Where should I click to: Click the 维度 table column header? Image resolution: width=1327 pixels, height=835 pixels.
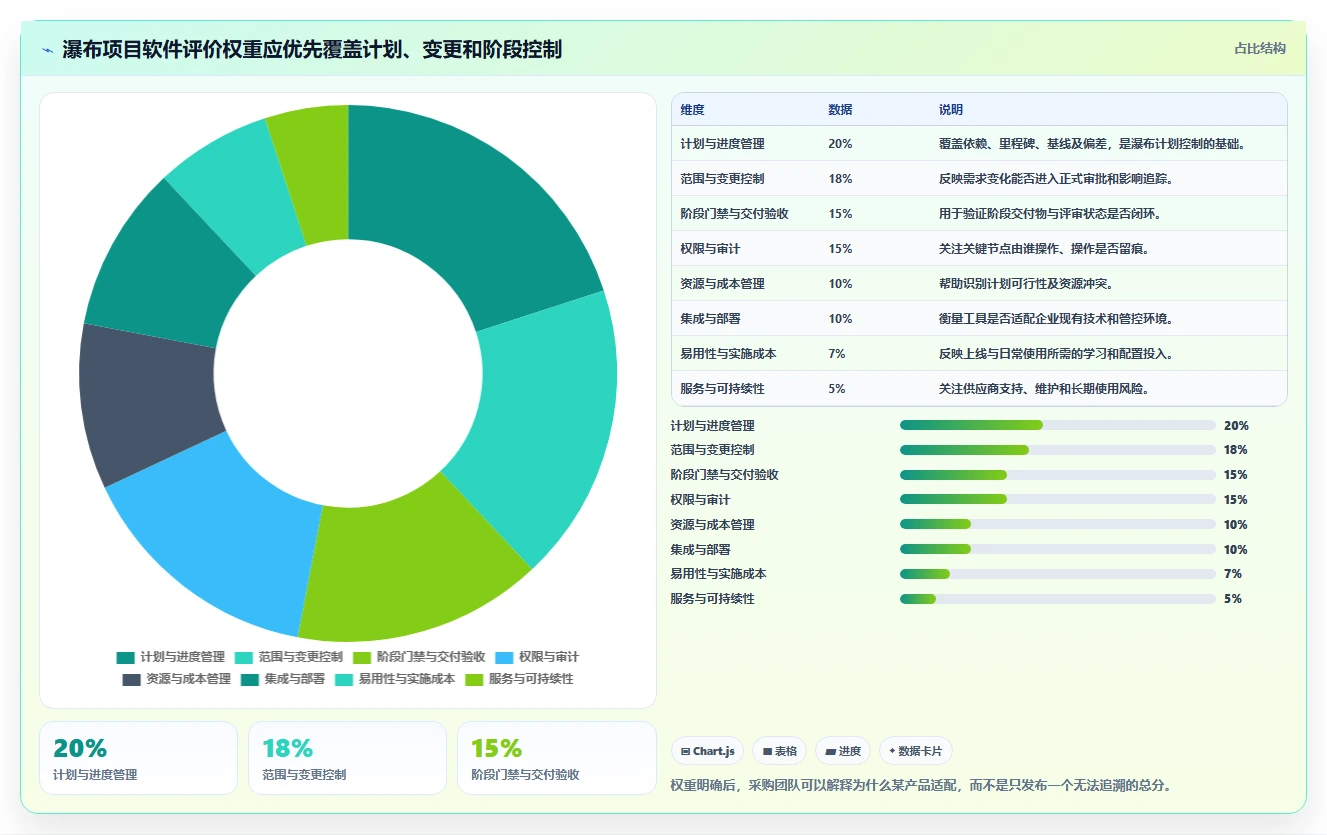(692, 110)
